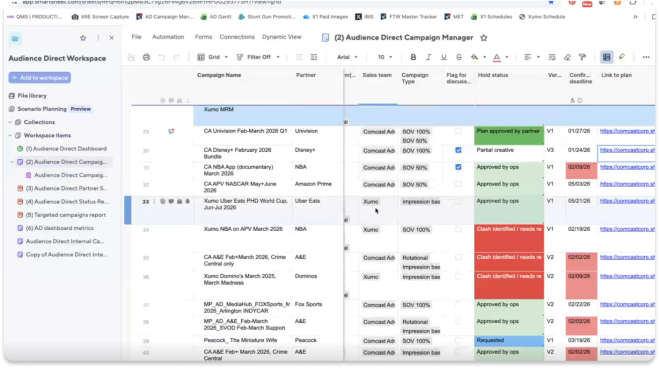Open File library in the sidebar
This screenshot has width=660, height=368.
pos(28,96)
